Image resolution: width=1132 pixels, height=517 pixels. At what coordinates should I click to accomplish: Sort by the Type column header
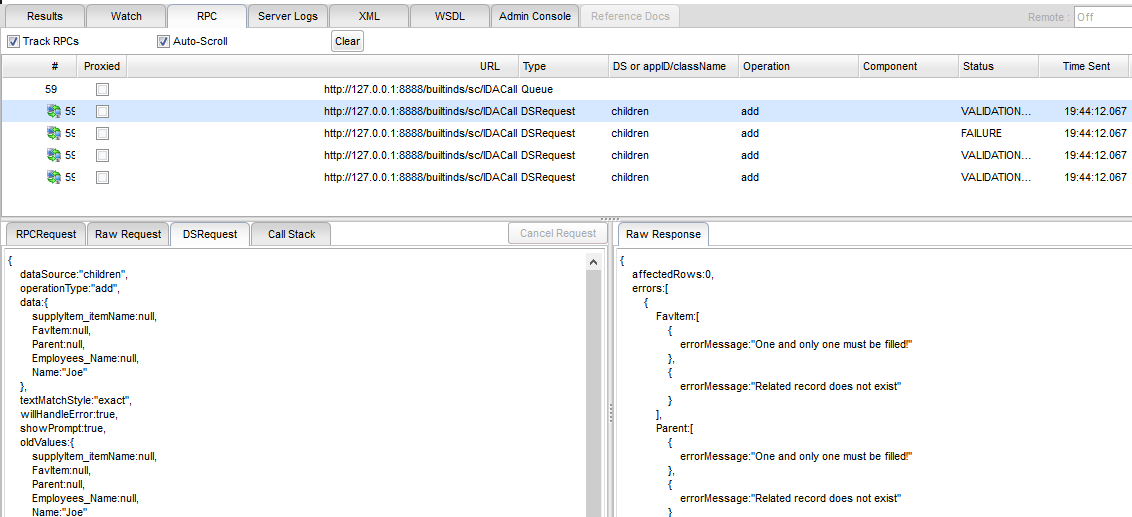562,66
